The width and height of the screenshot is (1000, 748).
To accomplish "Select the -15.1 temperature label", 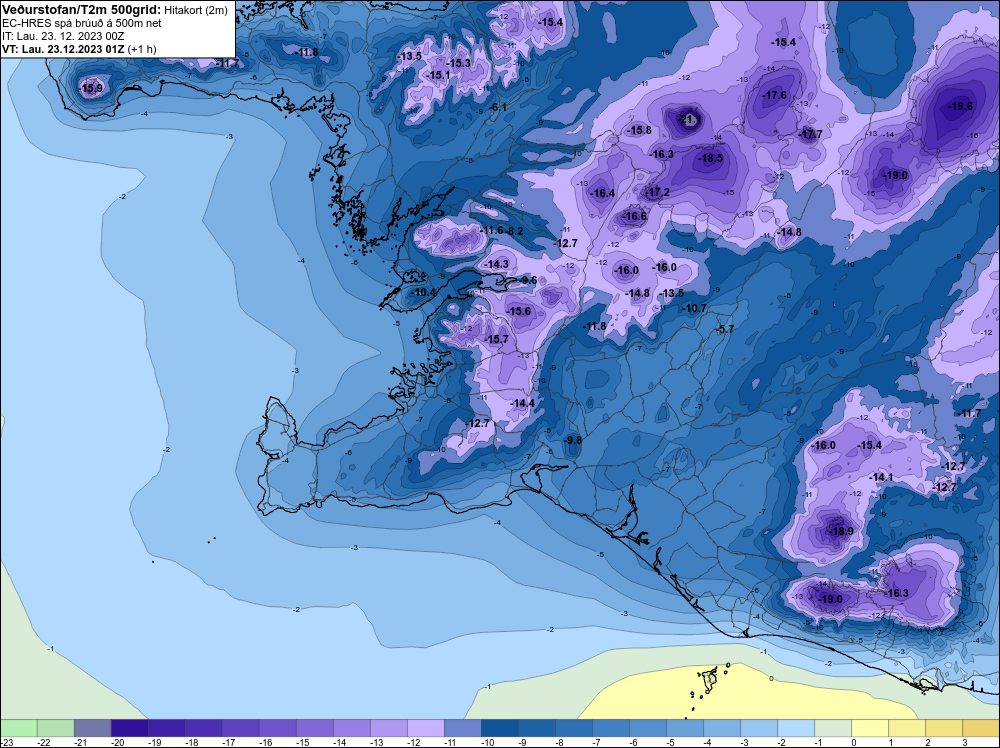I will point(439,75).
